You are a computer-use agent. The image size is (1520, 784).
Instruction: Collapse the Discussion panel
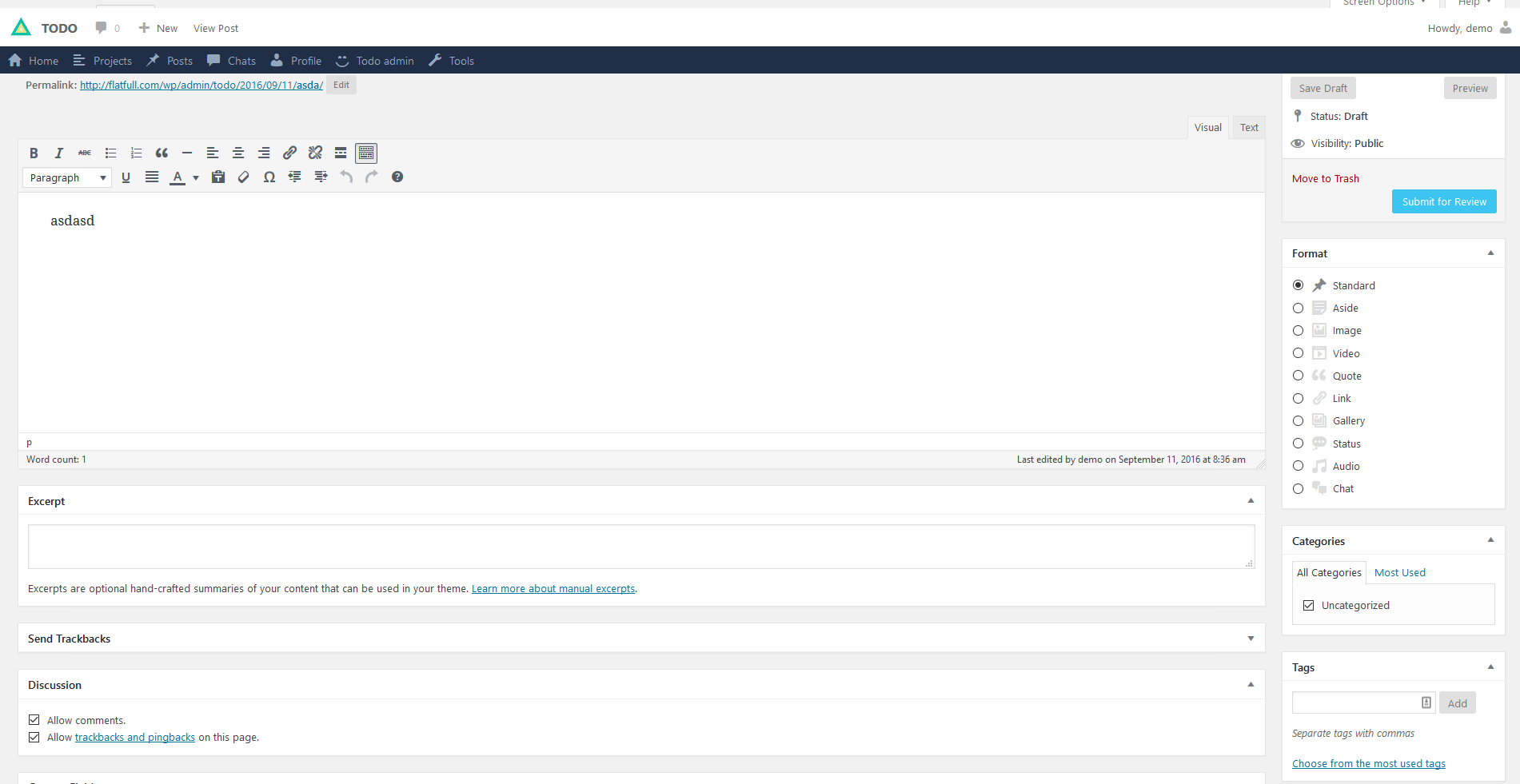(x=1251, y=685)
